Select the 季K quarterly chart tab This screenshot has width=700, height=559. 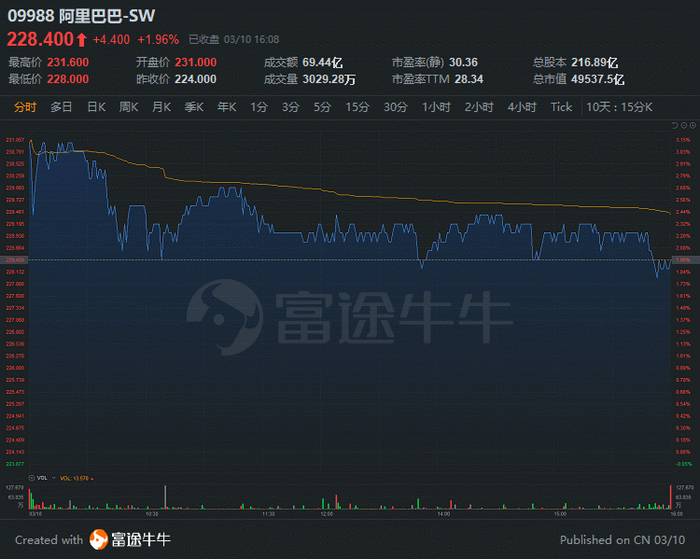tap(194, 107)
